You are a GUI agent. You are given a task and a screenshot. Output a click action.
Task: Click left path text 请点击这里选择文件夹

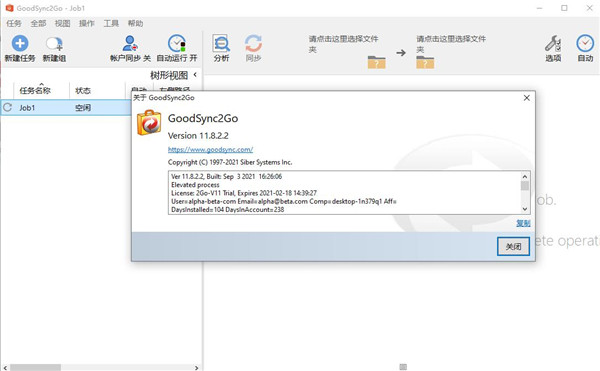[x=343, y=44]
